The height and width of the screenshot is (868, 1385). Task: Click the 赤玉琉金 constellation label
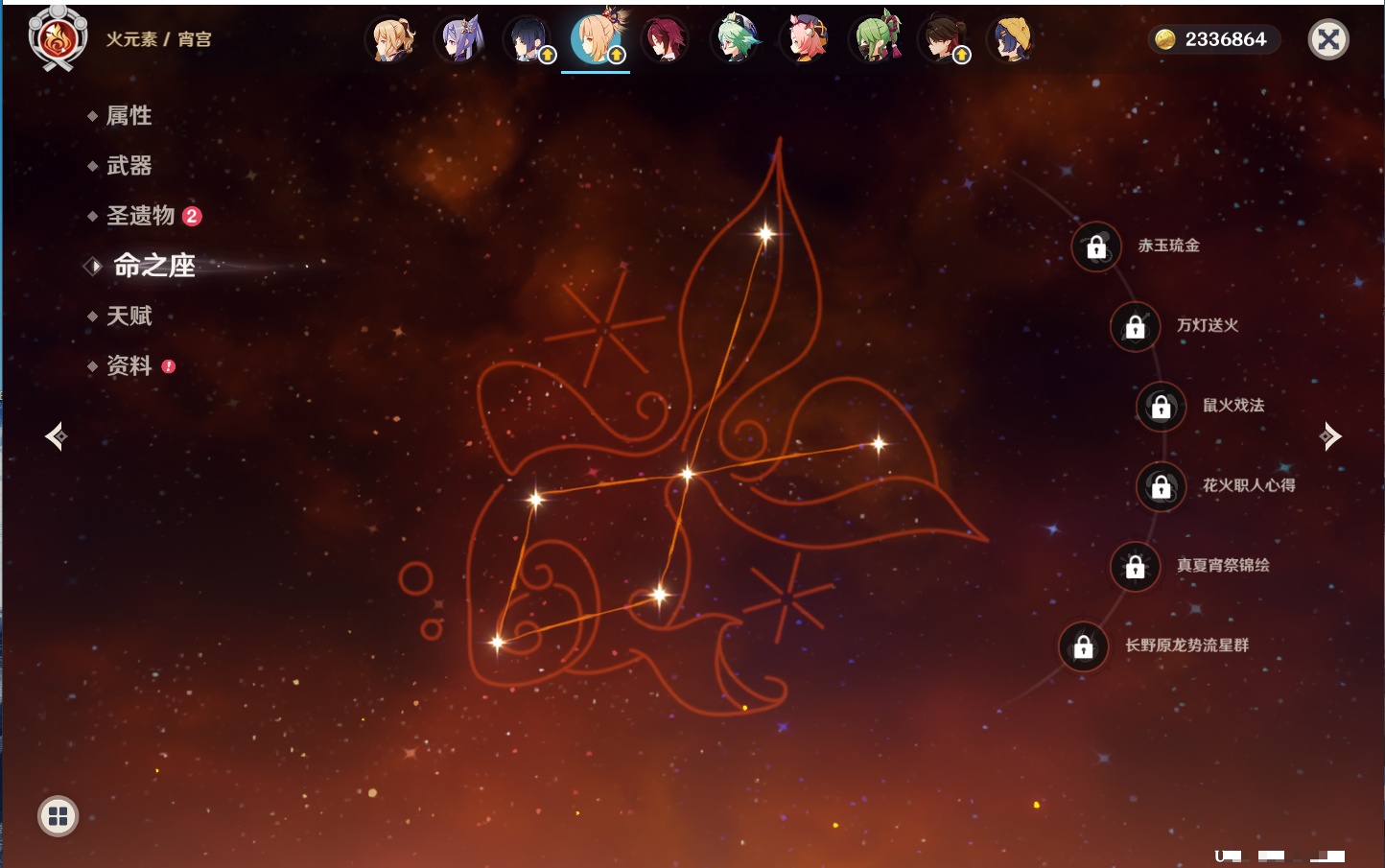click(1168, 246)
